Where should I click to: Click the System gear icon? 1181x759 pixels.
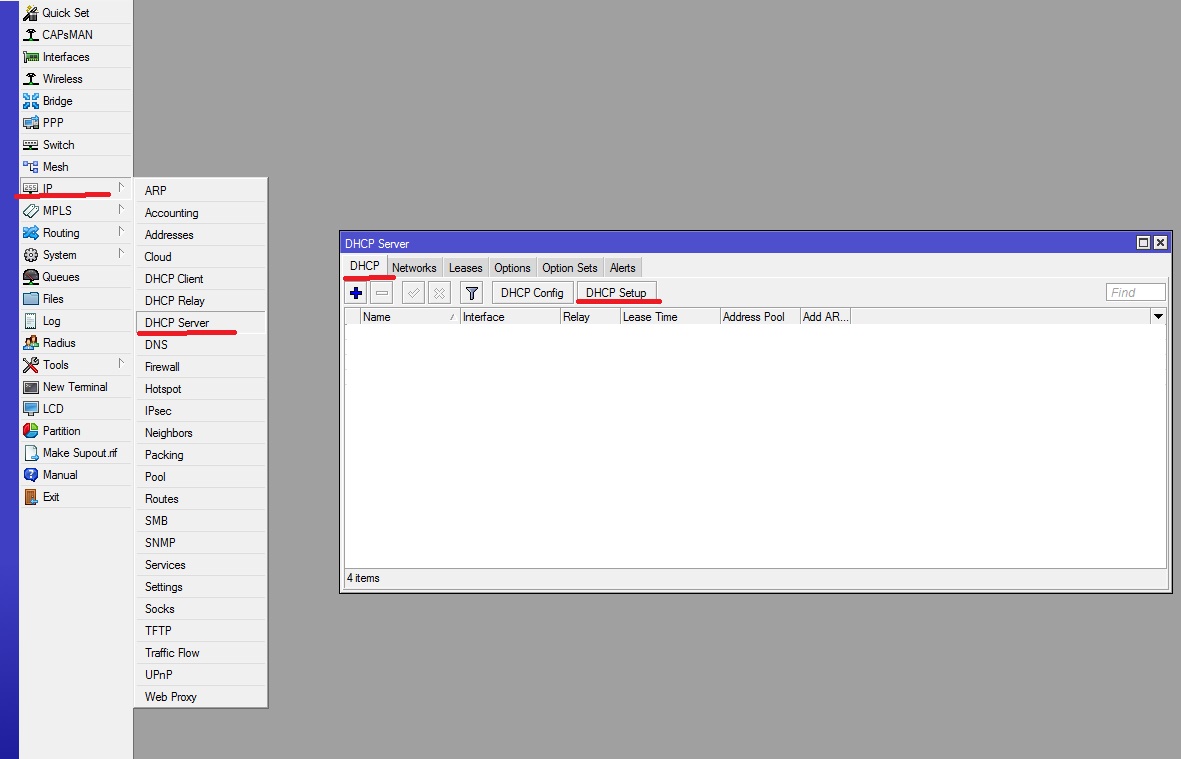(31, 255)
